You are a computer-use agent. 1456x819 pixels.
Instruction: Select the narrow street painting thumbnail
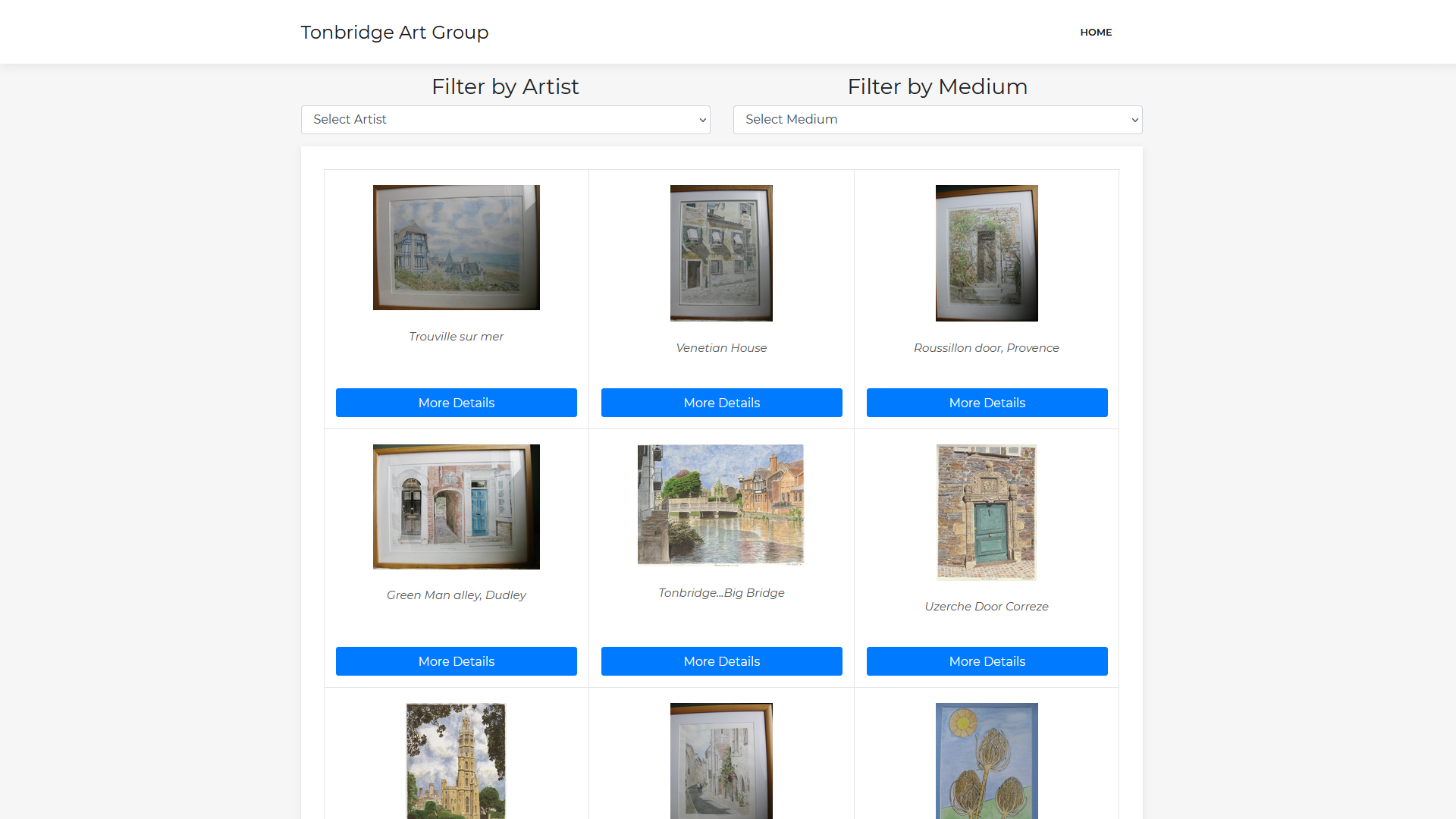[721, 761]
